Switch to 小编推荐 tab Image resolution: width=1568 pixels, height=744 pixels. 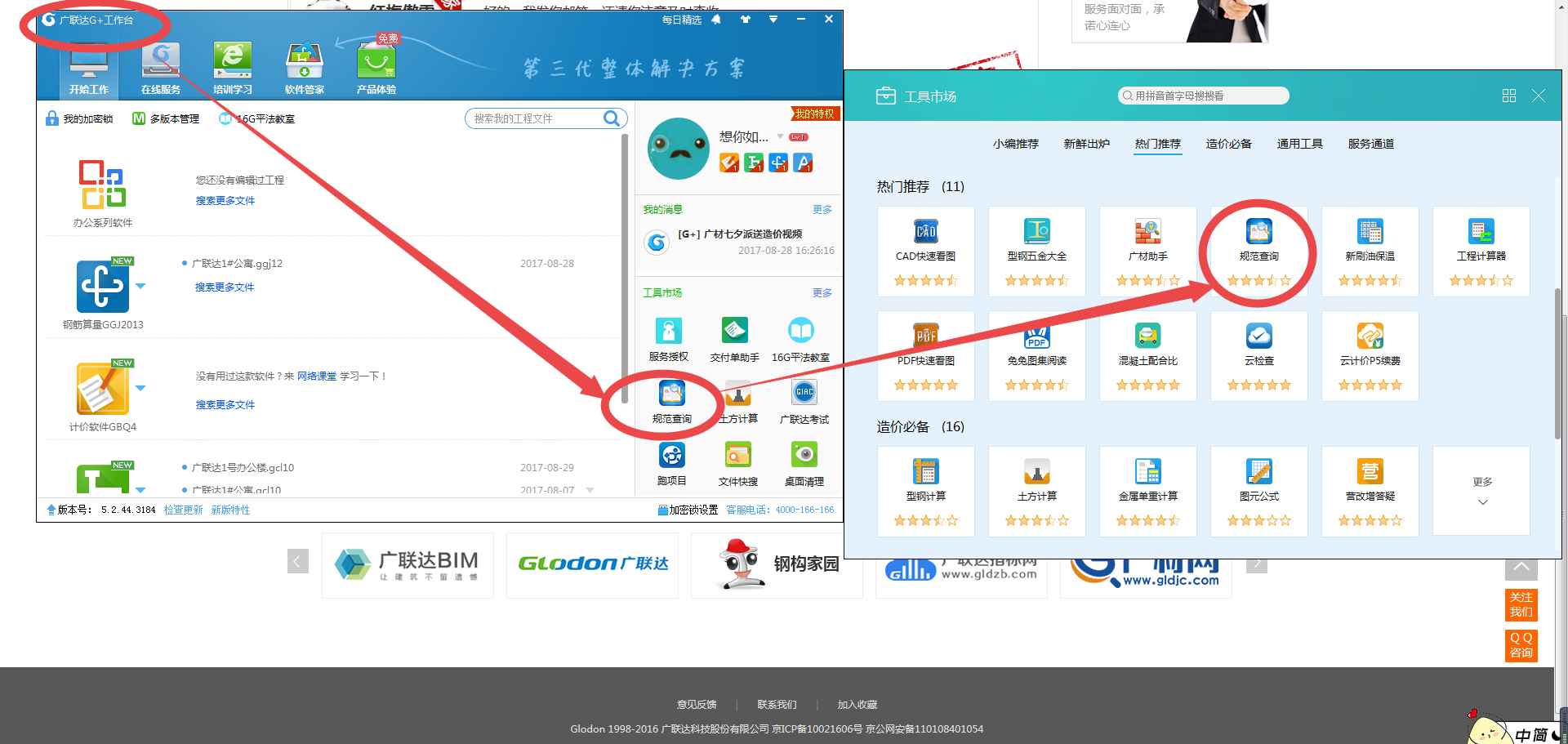click(1016, 144)
